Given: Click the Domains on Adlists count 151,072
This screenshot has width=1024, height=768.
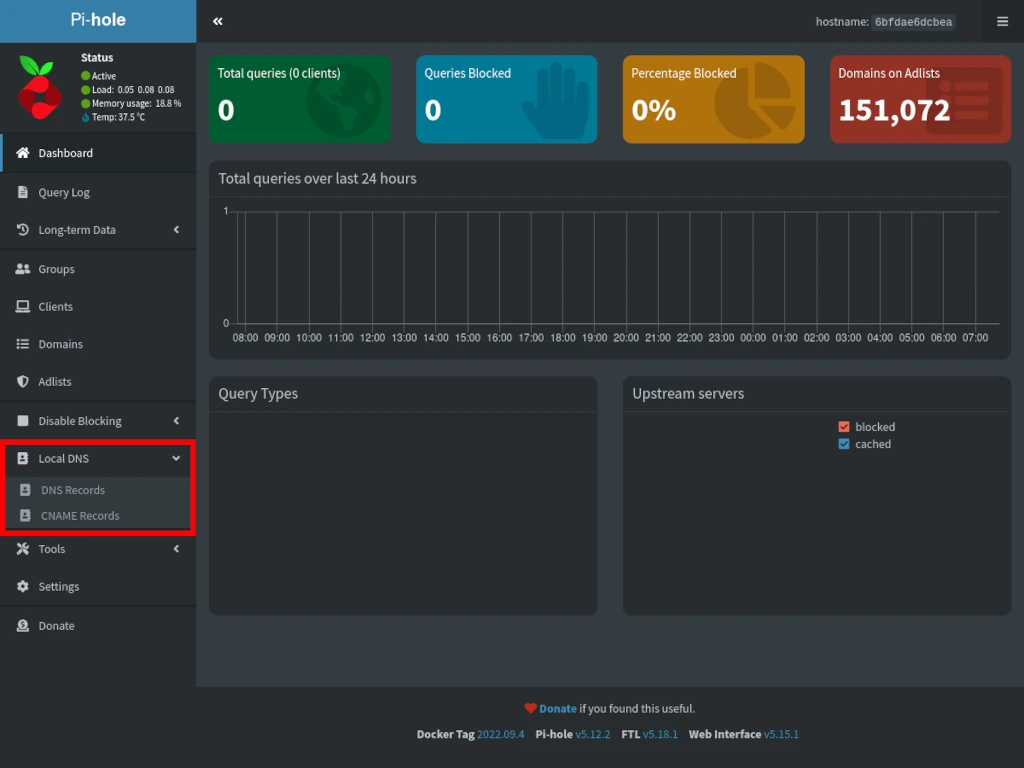Looking at the screenshot, I should [893, 110].
